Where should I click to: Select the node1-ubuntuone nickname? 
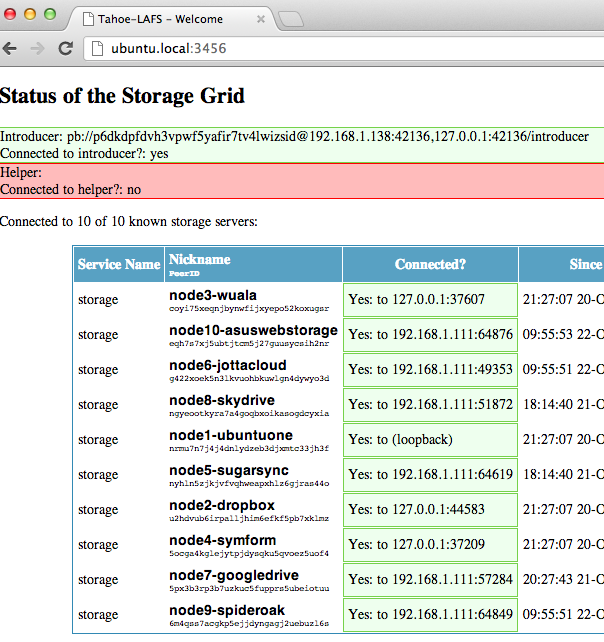point(231,435)
